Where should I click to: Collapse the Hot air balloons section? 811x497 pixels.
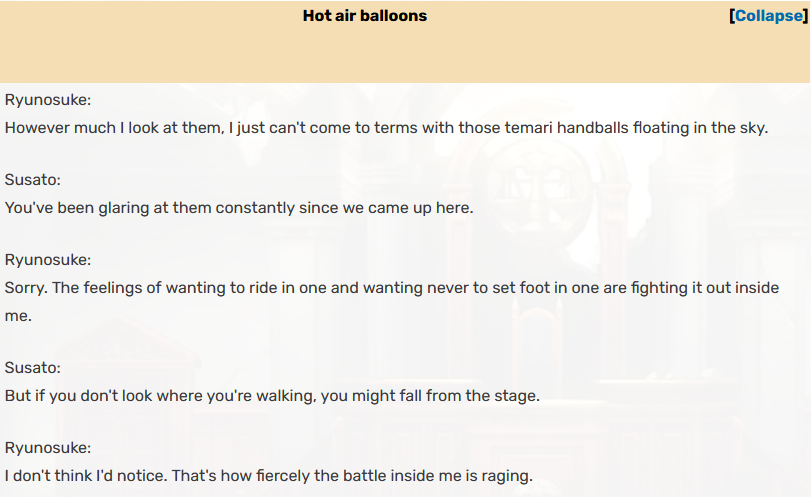[769, 16]
